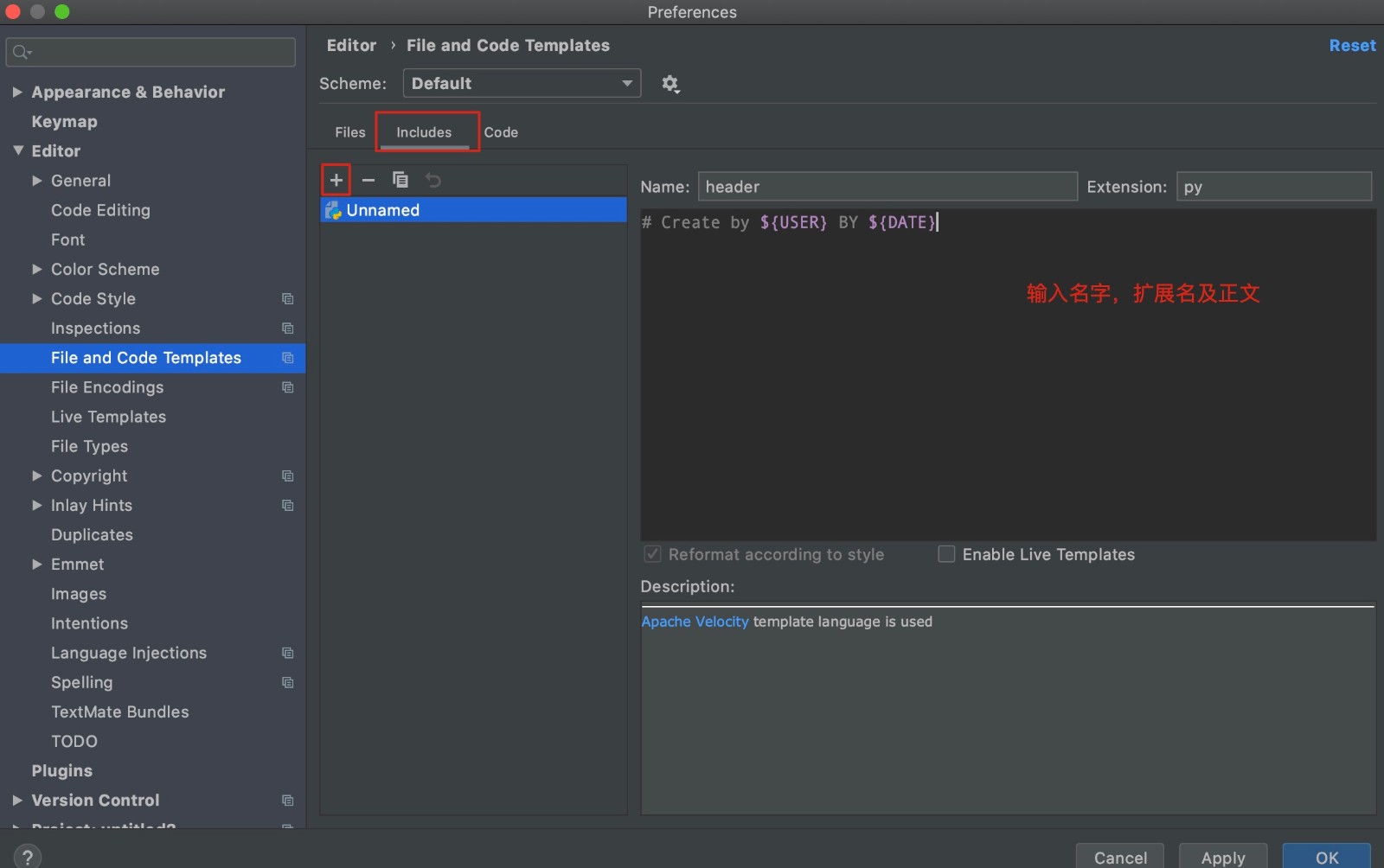Expand the General node
This screenshot has height=868, width=1384.
pyautogui.click(x=37, y=181)
